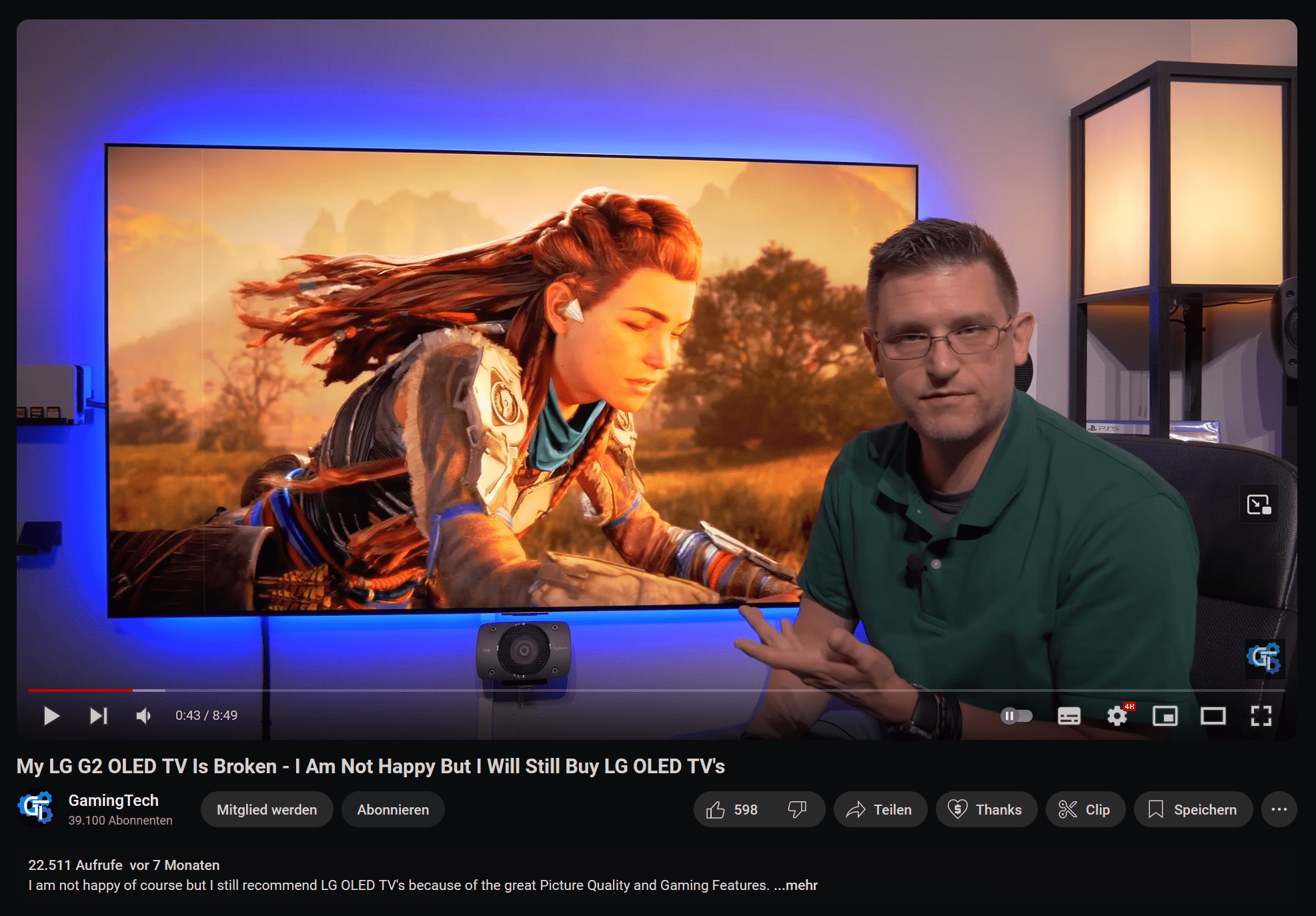1316x916 pixels.
Task: Create a Clip from this video
Action: 1085,809
